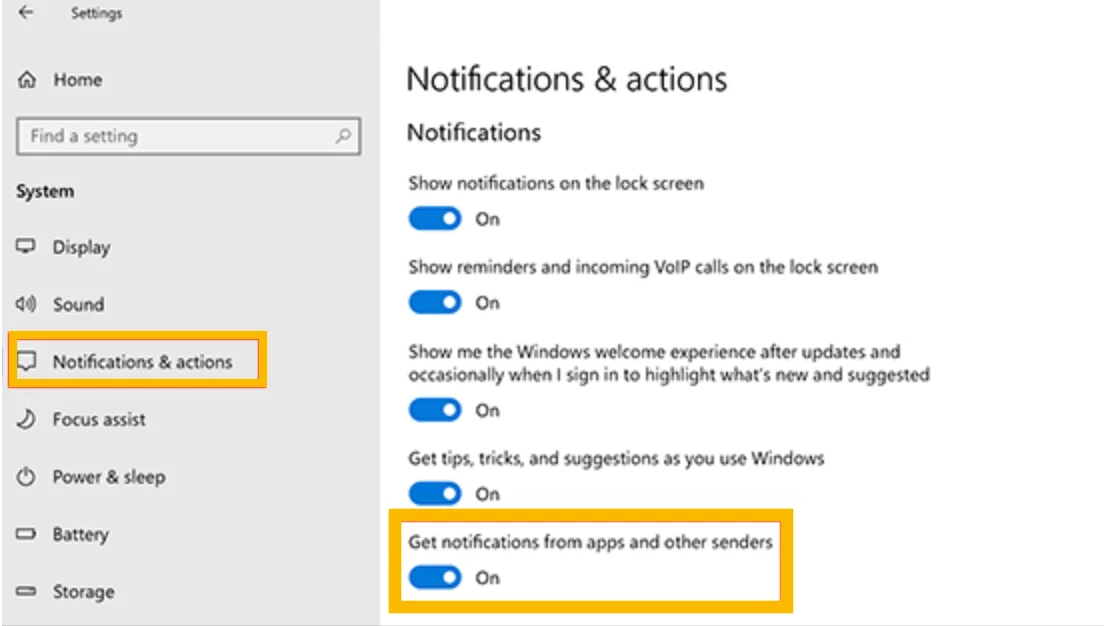Click 'Show notifications on the lock screen' label
This screenshot has height=626, width=1104.
click(556, 183)
